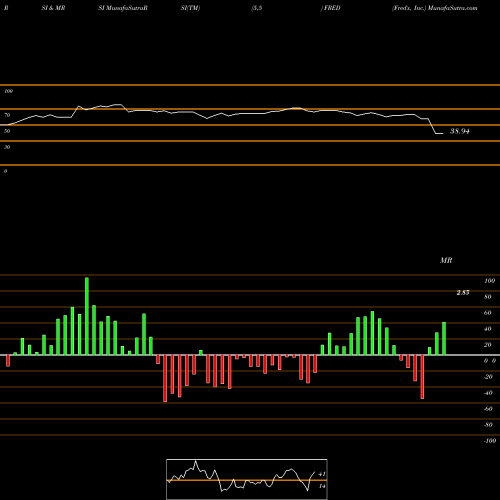The width and height of the screenshot is (500, 500).
Task: Click the (Fred's, Inc.) MunafaSutra.com title
Action: point(435,8)
